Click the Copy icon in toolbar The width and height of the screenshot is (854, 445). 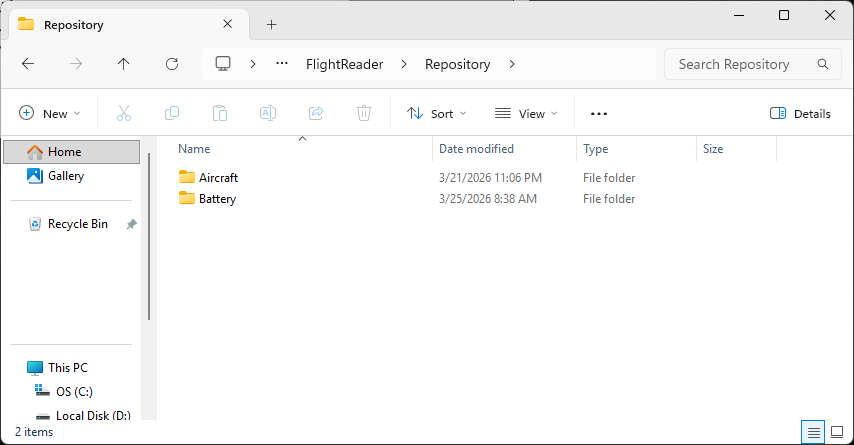tap(172, 113)
